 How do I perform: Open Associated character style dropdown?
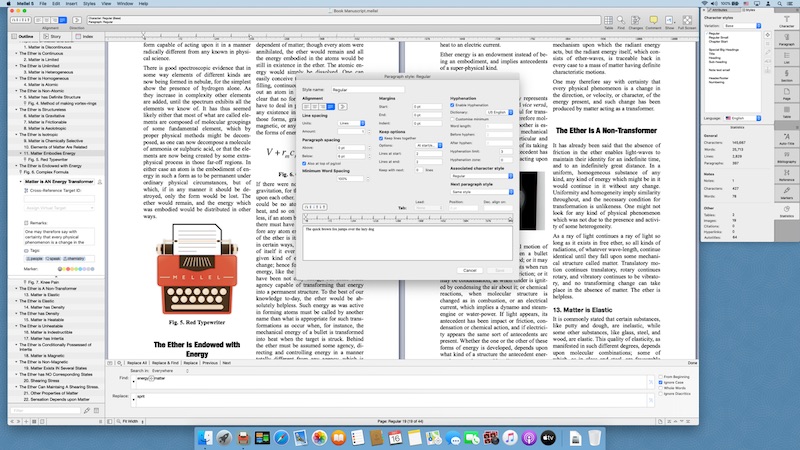tap(482, 176)
